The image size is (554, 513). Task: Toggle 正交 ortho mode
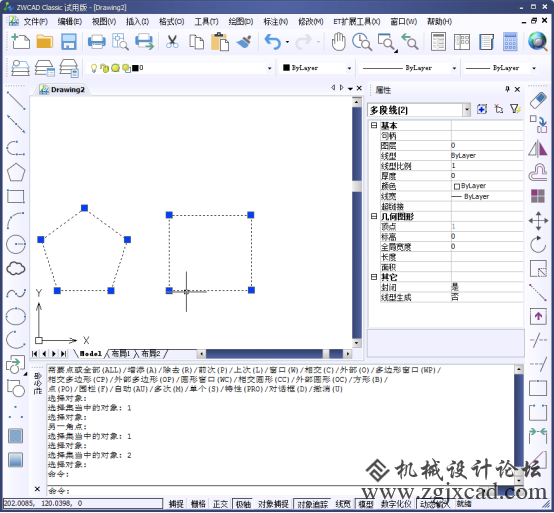tap(220, 504)
